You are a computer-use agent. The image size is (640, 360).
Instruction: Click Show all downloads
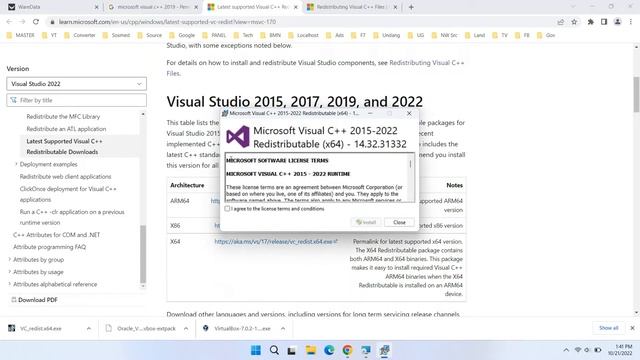pos(609,328)
